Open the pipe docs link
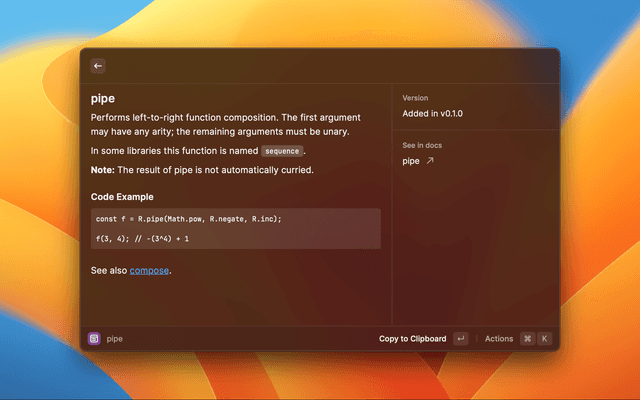Screen dimensions: 640x400 coord(411,160)
